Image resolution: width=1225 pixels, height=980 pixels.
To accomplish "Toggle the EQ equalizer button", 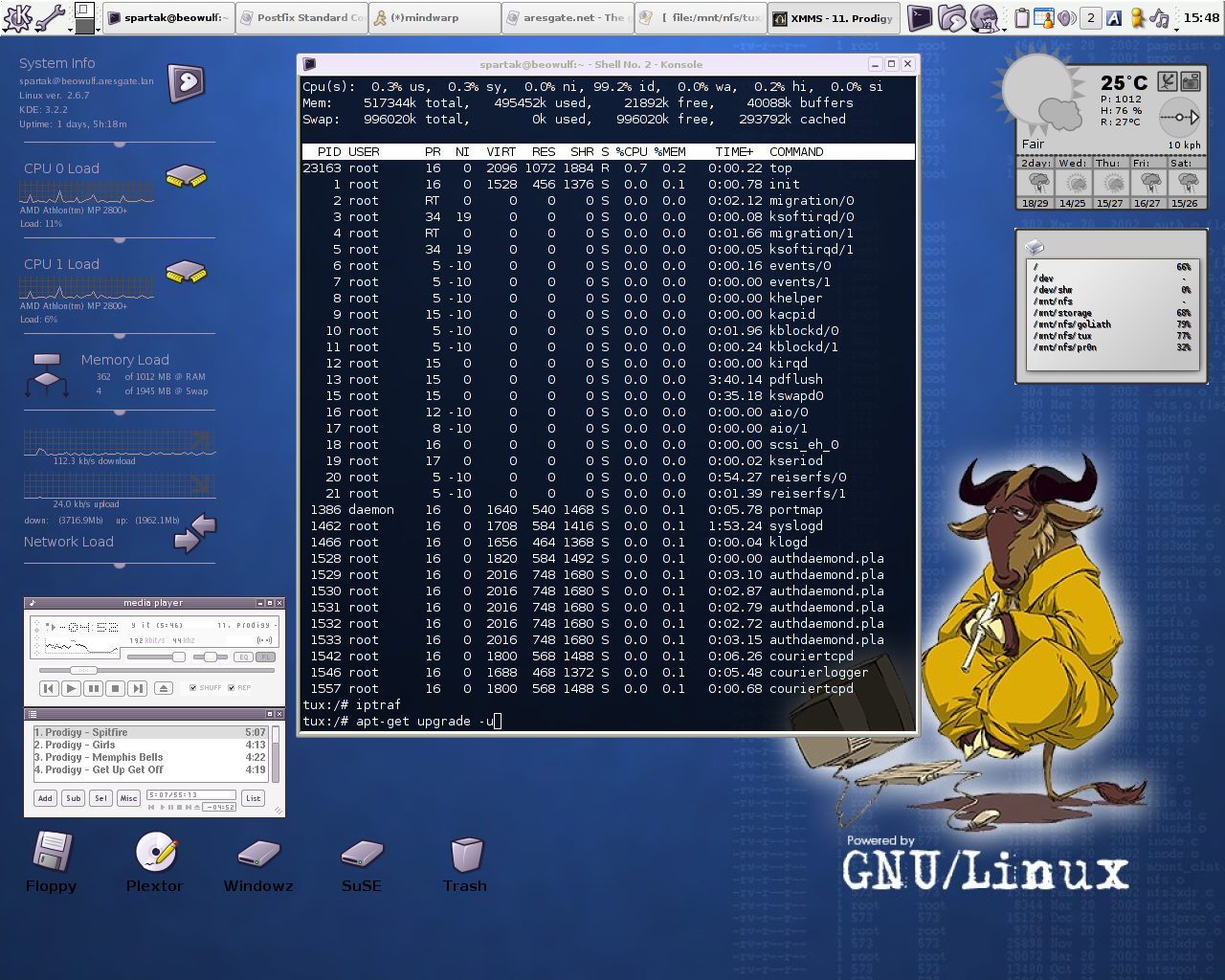I will 243,657.
